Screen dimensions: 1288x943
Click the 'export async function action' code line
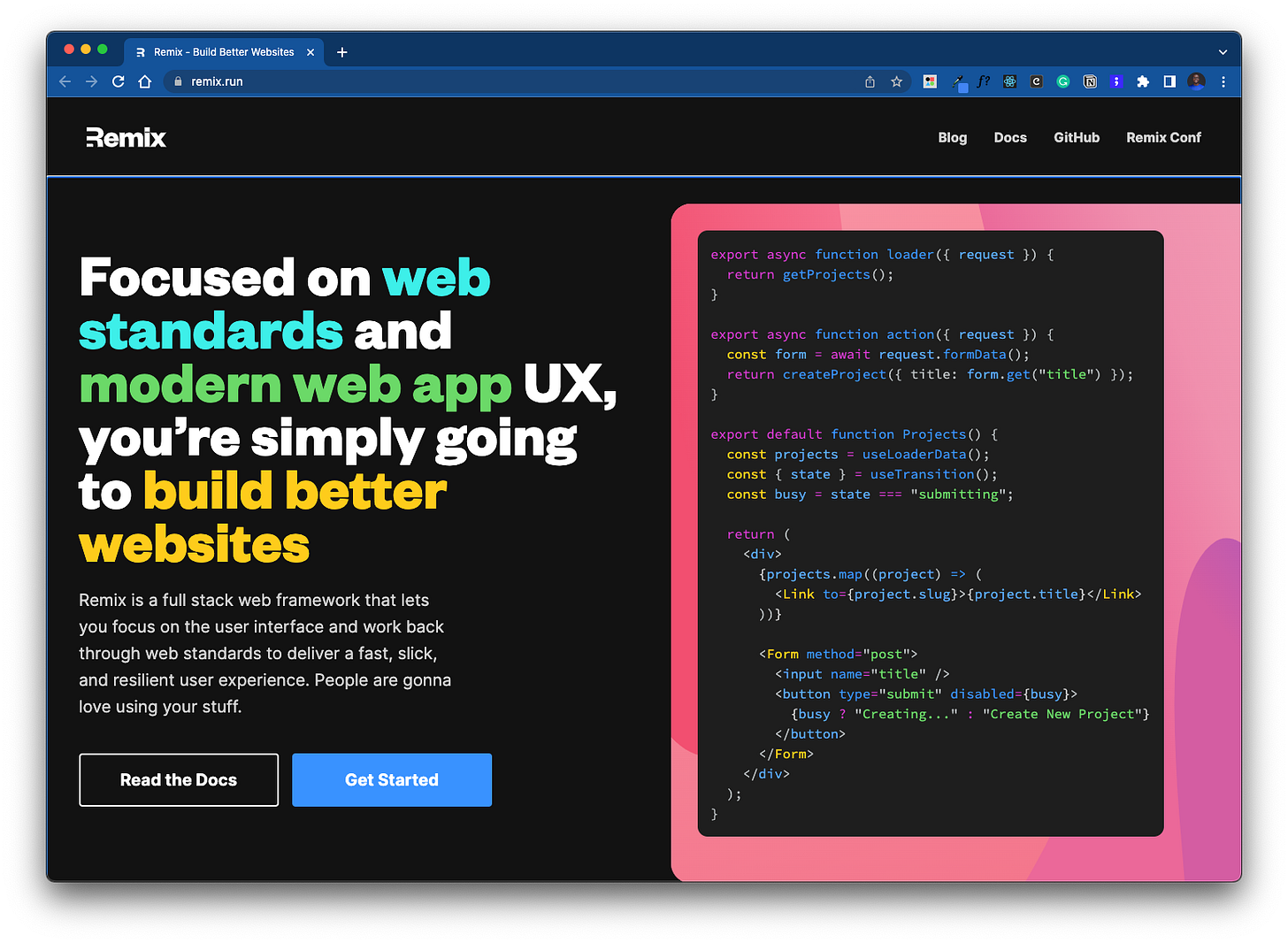point(882,334)
